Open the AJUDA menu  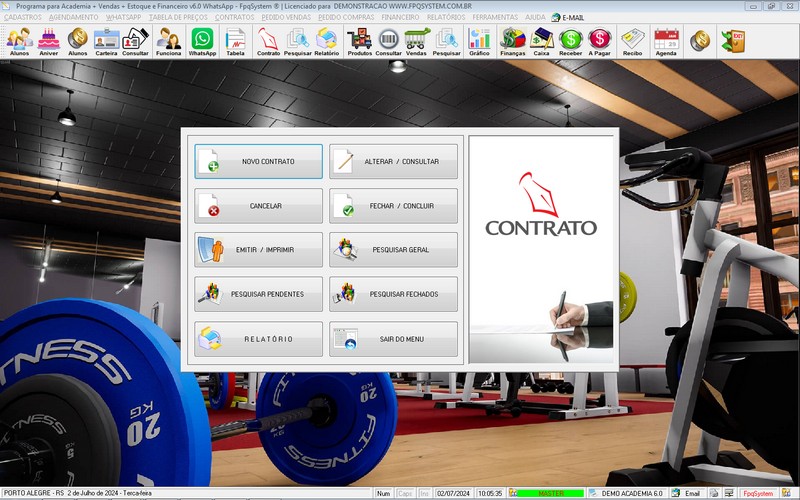click(535, 17)
